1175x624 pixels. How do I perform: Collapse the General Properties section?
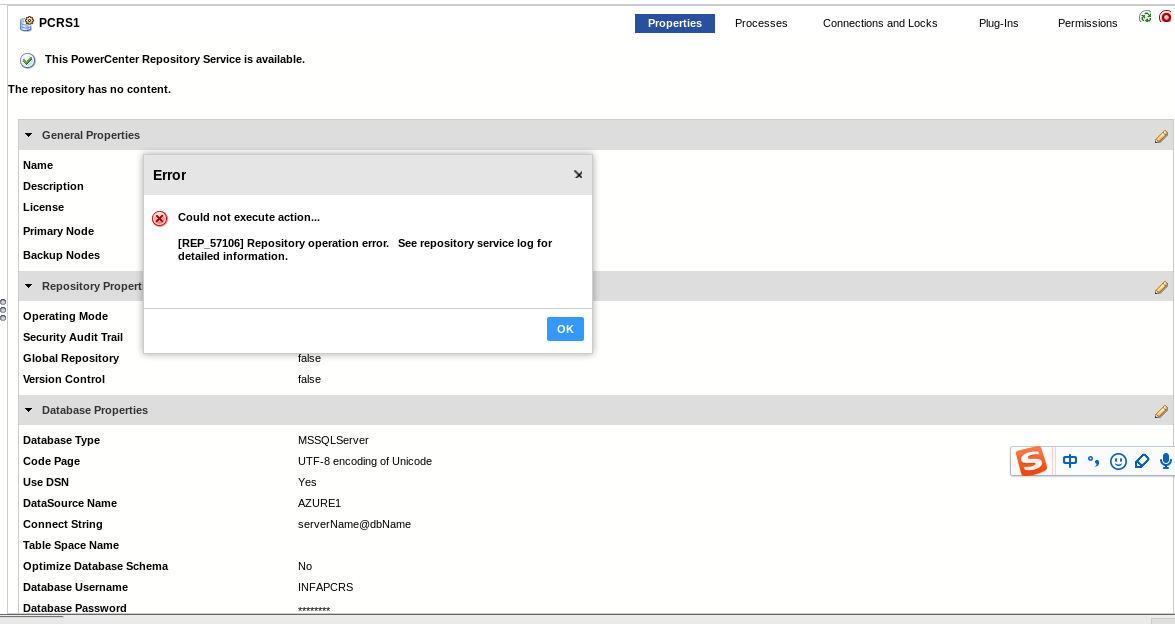[x=28, y=136]
